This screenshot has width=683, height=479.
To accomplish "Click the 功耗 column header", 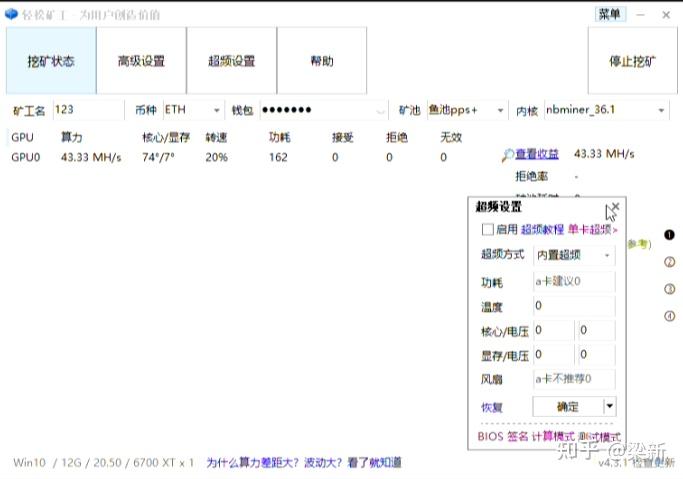I will 280,138.
